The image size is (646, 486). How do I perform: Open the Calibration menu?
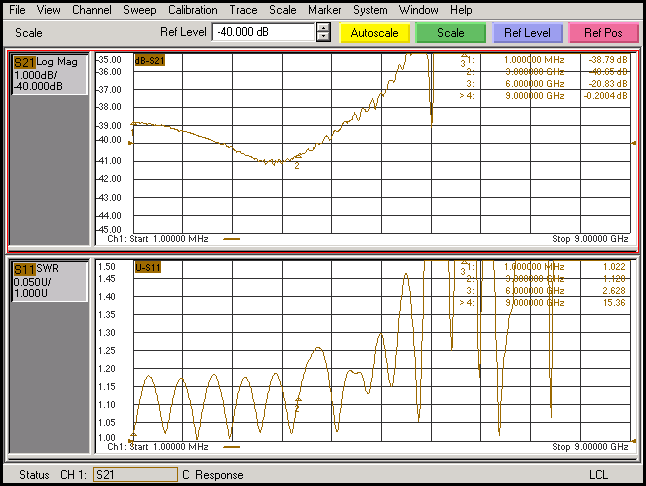click(x=192, y=10)
